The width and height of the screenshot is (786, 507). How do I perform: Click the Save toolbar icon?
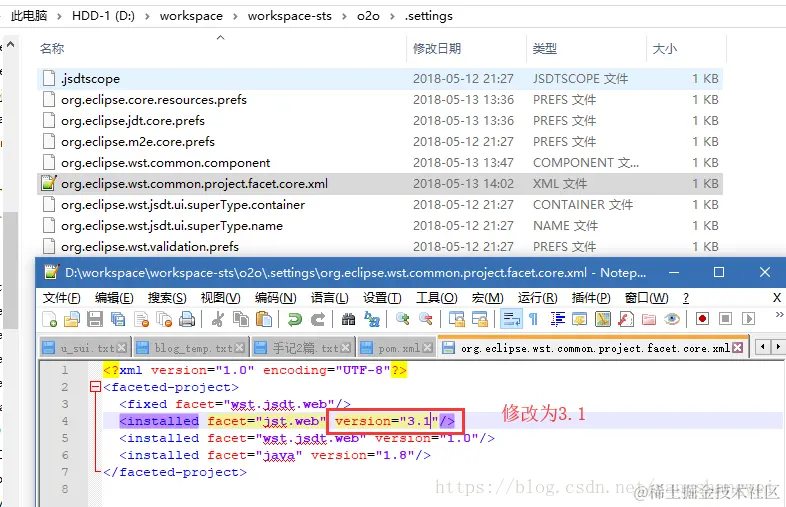tap(95, 319)
